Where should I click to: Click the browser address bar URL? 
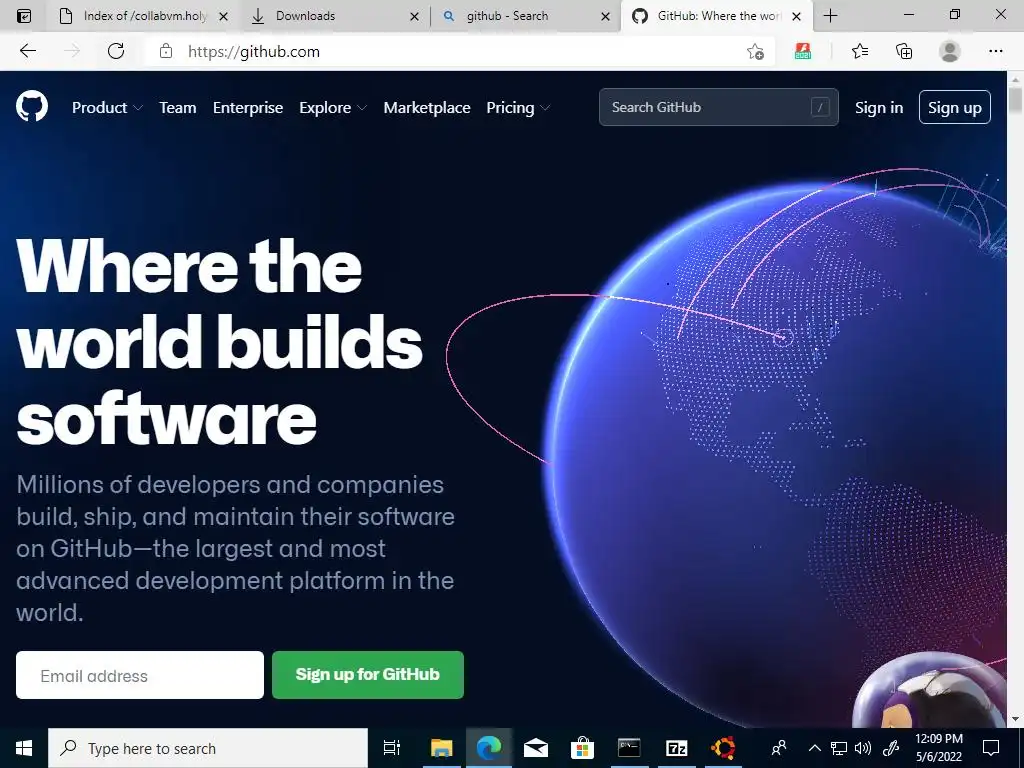[254, 52]
